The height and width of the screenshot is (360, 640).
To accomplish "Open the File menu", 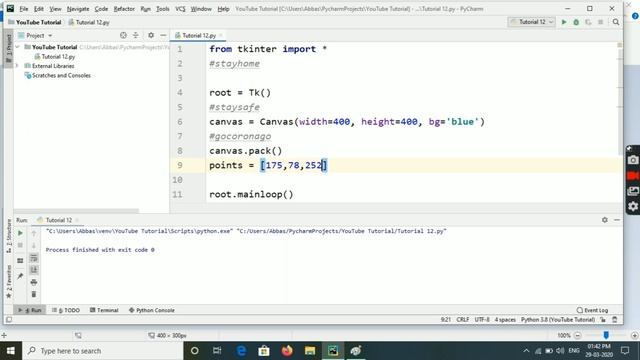I will [x=24, y=9].
